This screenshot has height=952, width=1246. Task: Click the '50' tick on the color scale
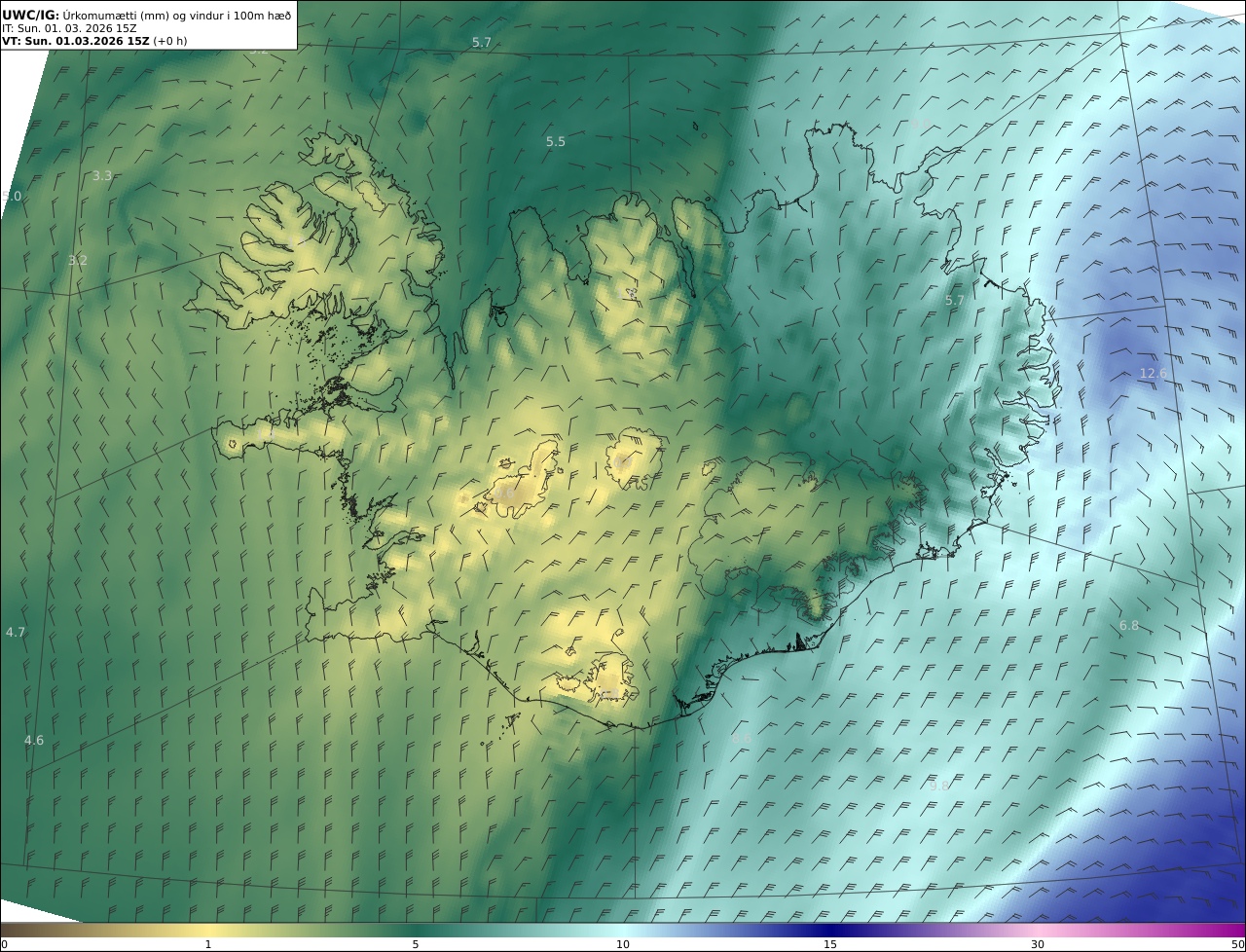click(x=1238, y=944)
